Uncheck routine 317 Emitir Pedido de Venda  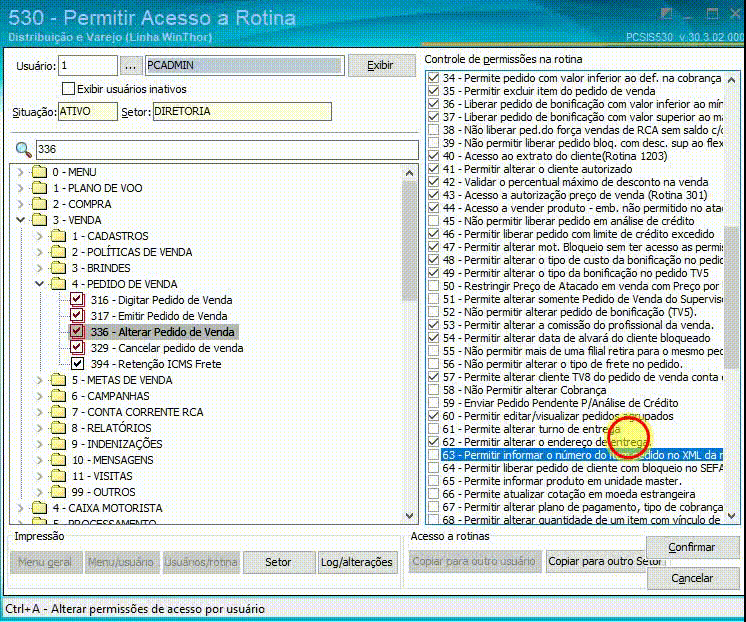77,316
